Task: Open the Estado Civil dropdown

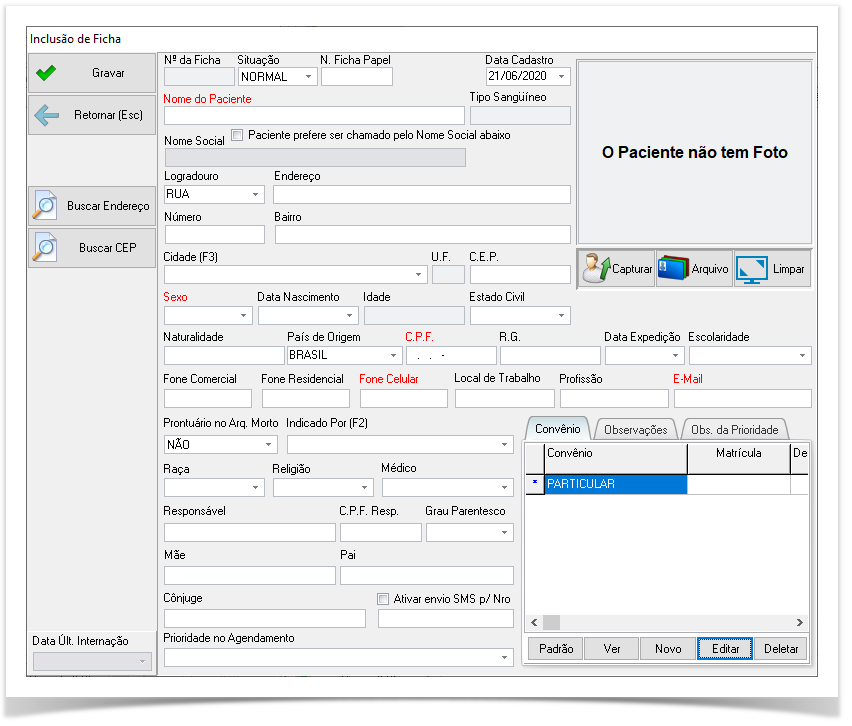Action: pyautogui.click(x=560, y=316)
